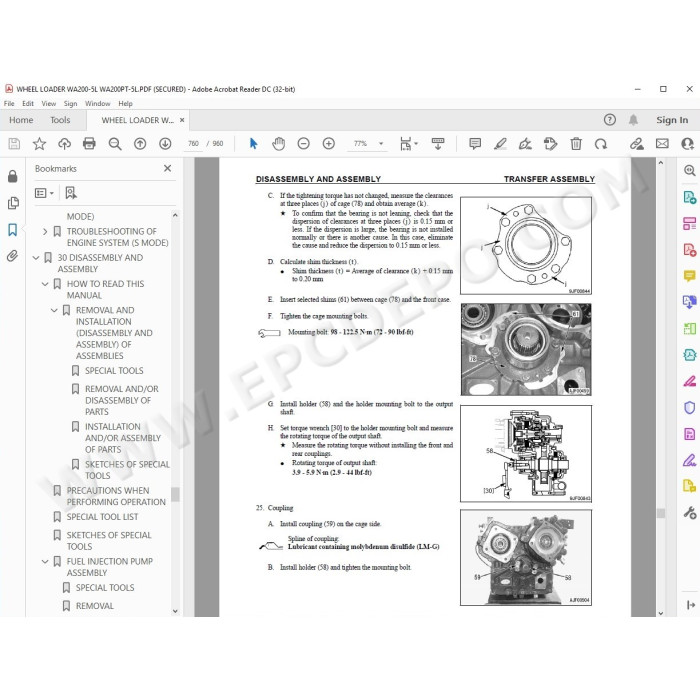Choose the arrow Selection tool
Screen dimensions: 700x700
point(254,143)
